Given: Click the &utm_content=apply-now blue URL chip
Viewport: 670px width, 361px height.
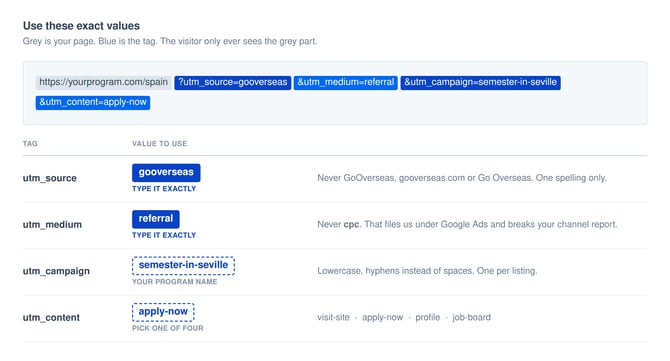Looking at the screenshot, I should (93, 103).
